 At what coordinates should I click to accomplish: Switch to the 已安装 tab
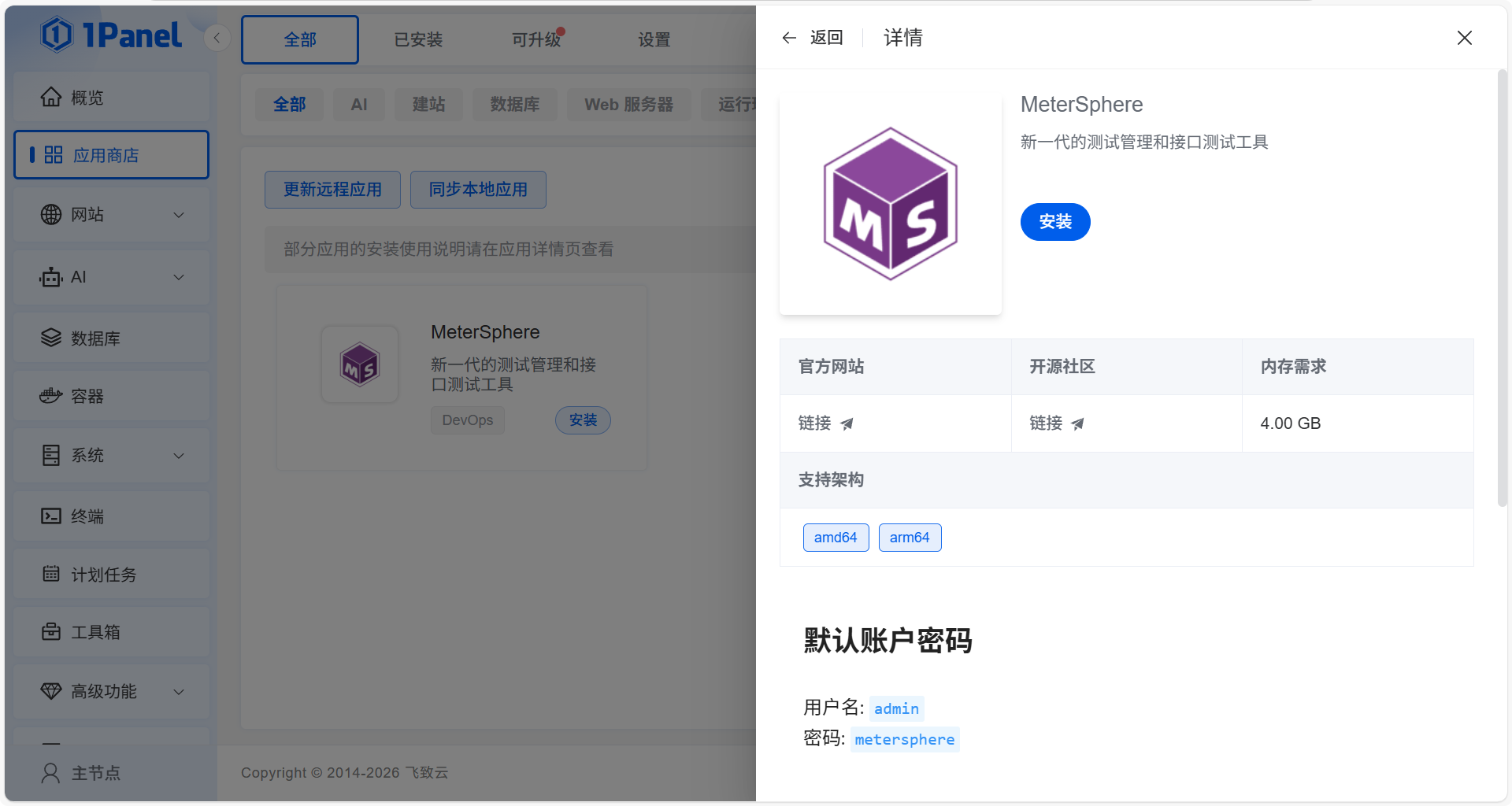[418, 39]
